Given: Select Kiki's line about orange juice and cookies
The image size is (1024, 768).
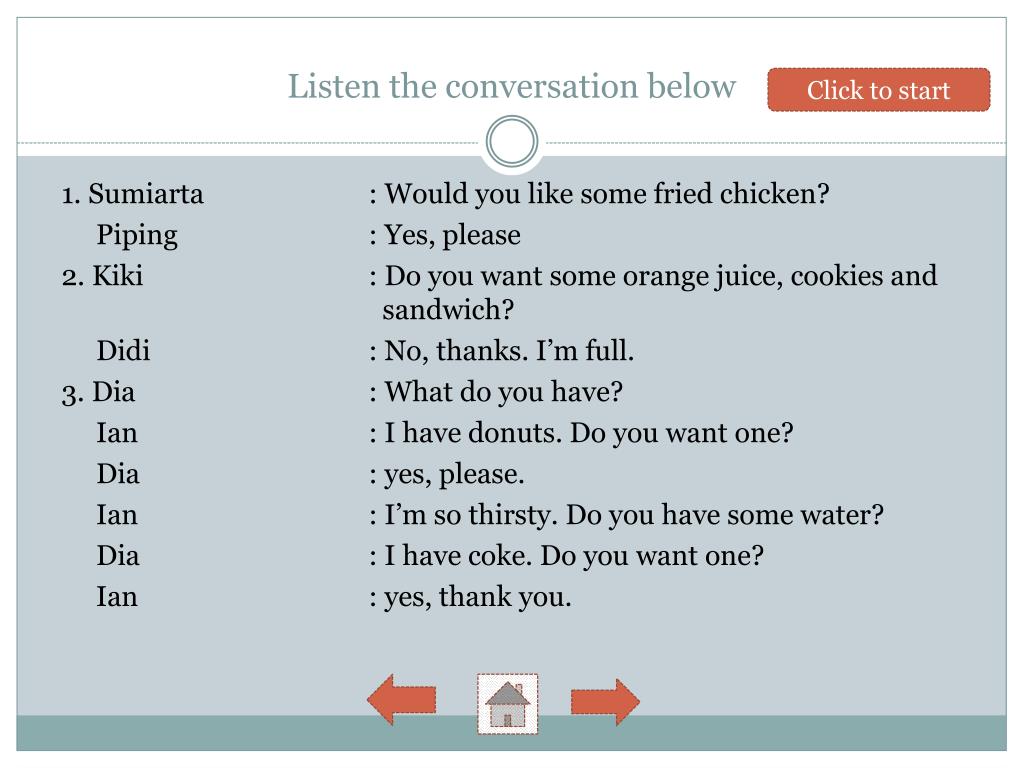Looking at the screenshot, I should [x=660, y=293].
